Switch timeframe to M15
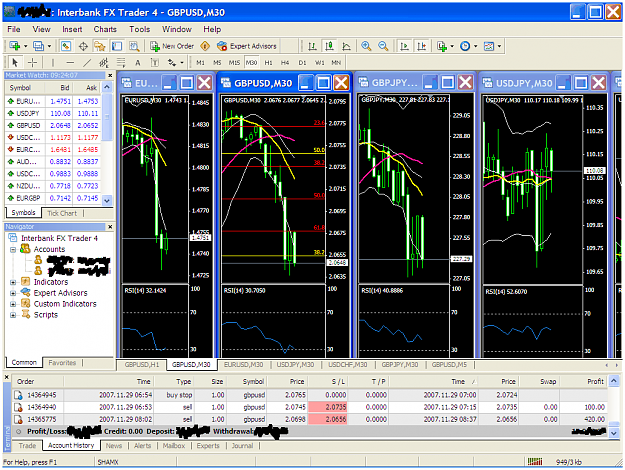Viewport: 625px width, 470px height. (x=234, y=63)
